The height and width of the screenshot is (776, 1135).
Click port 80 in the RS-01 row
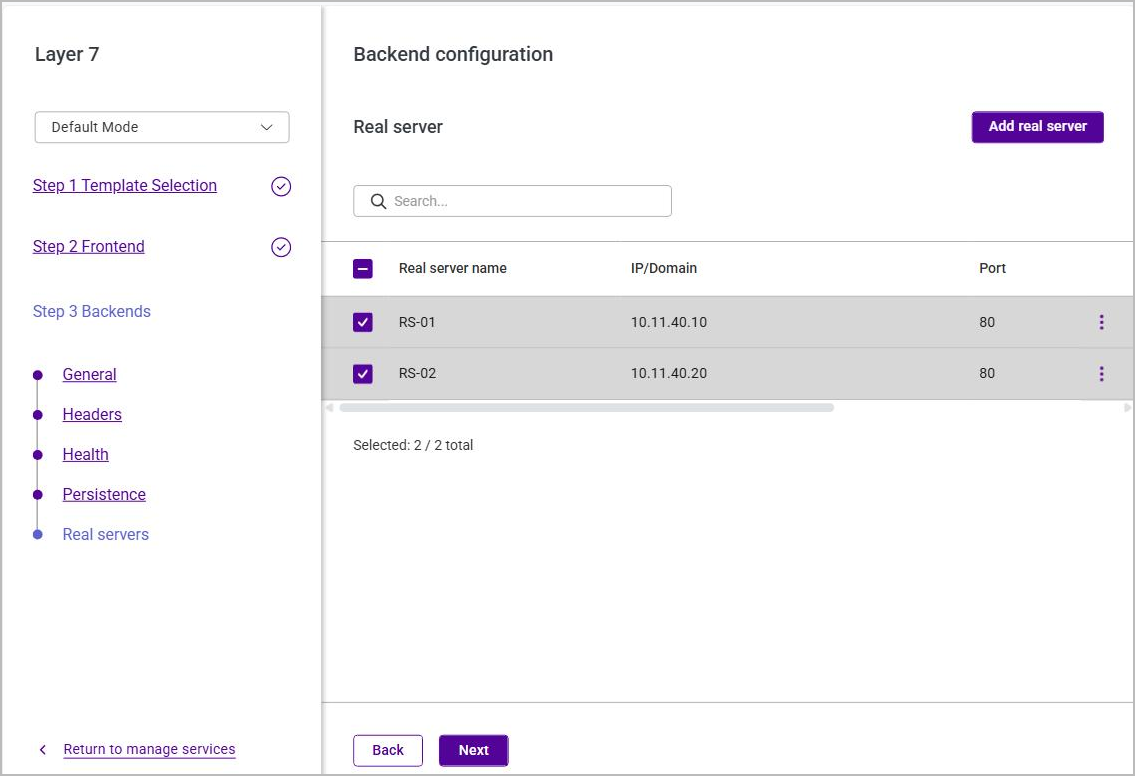(x=987, y=322)
